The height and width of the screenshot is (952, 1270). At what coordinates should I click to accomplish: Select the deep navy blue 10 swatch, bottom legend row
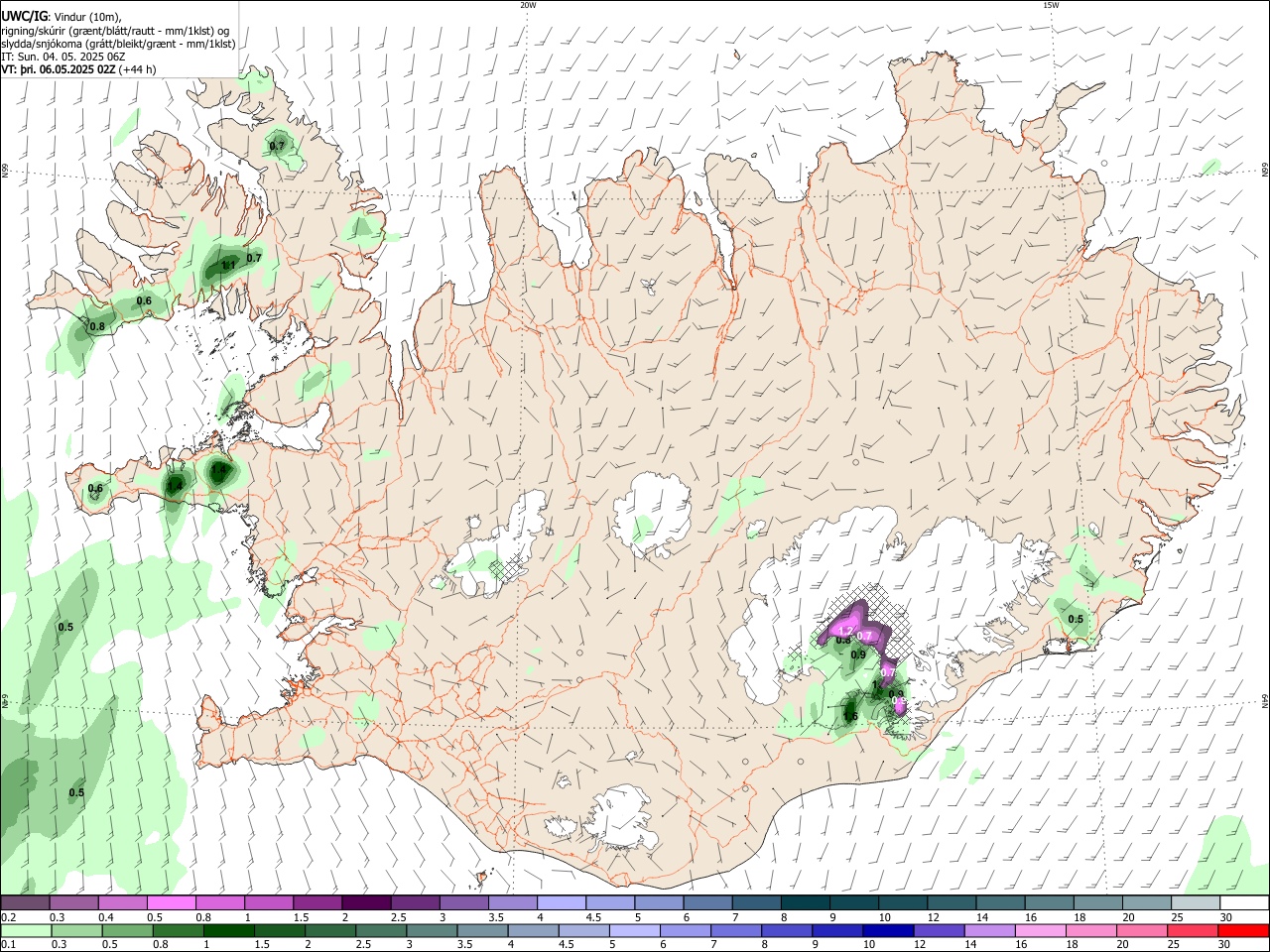[x=888, y=931]
